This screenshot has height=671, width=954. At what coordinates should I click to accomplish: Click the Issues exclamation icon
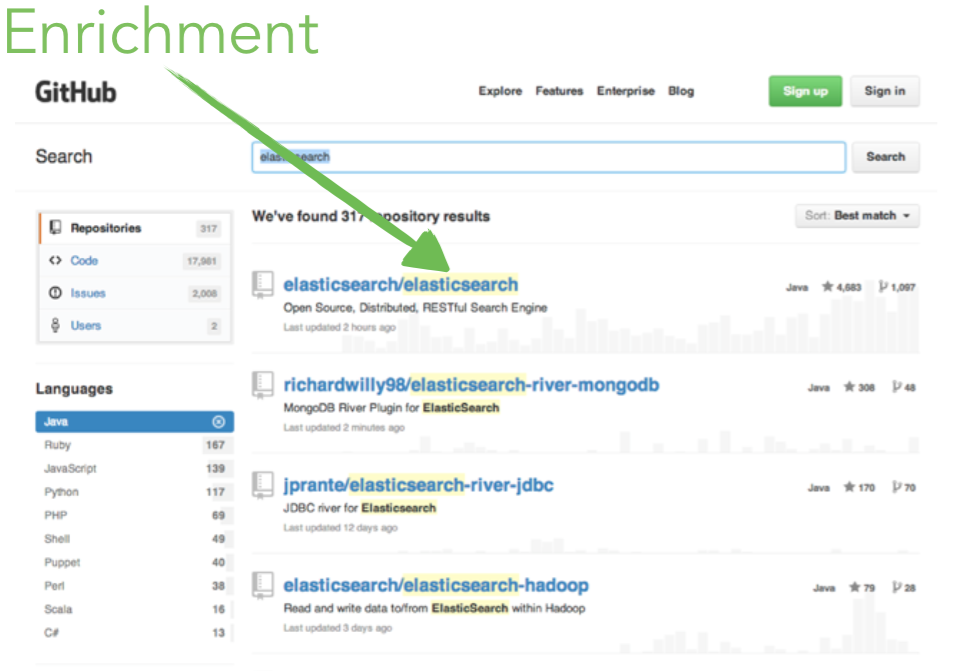(x=55, y=293)
